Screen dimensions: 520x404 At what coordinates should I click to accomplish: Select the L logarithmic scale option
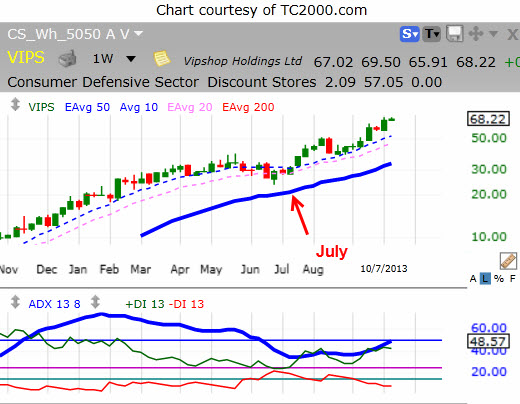[485, 279]
